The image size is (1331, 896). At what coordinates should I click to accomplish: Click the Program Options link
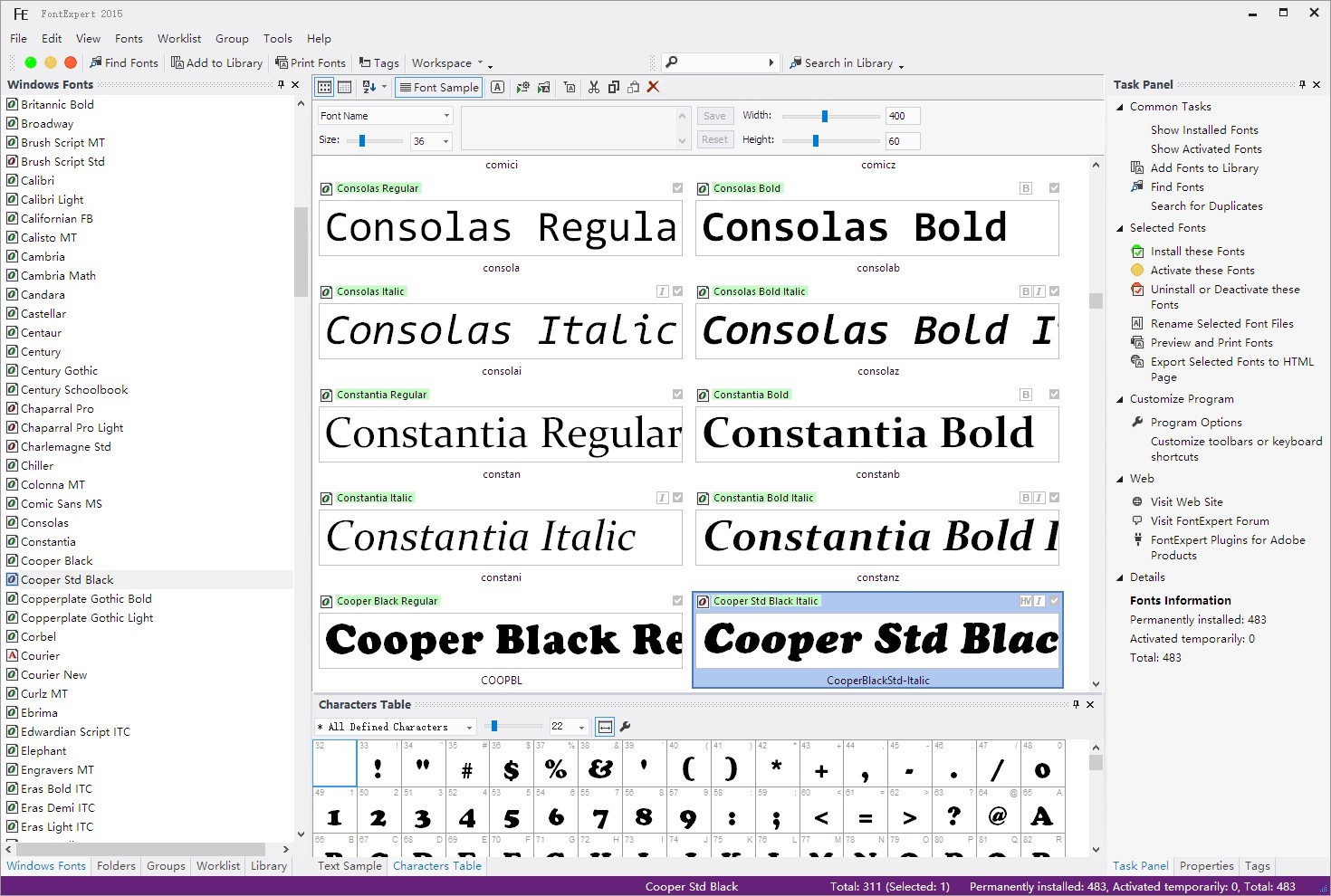coord(1196,422)
